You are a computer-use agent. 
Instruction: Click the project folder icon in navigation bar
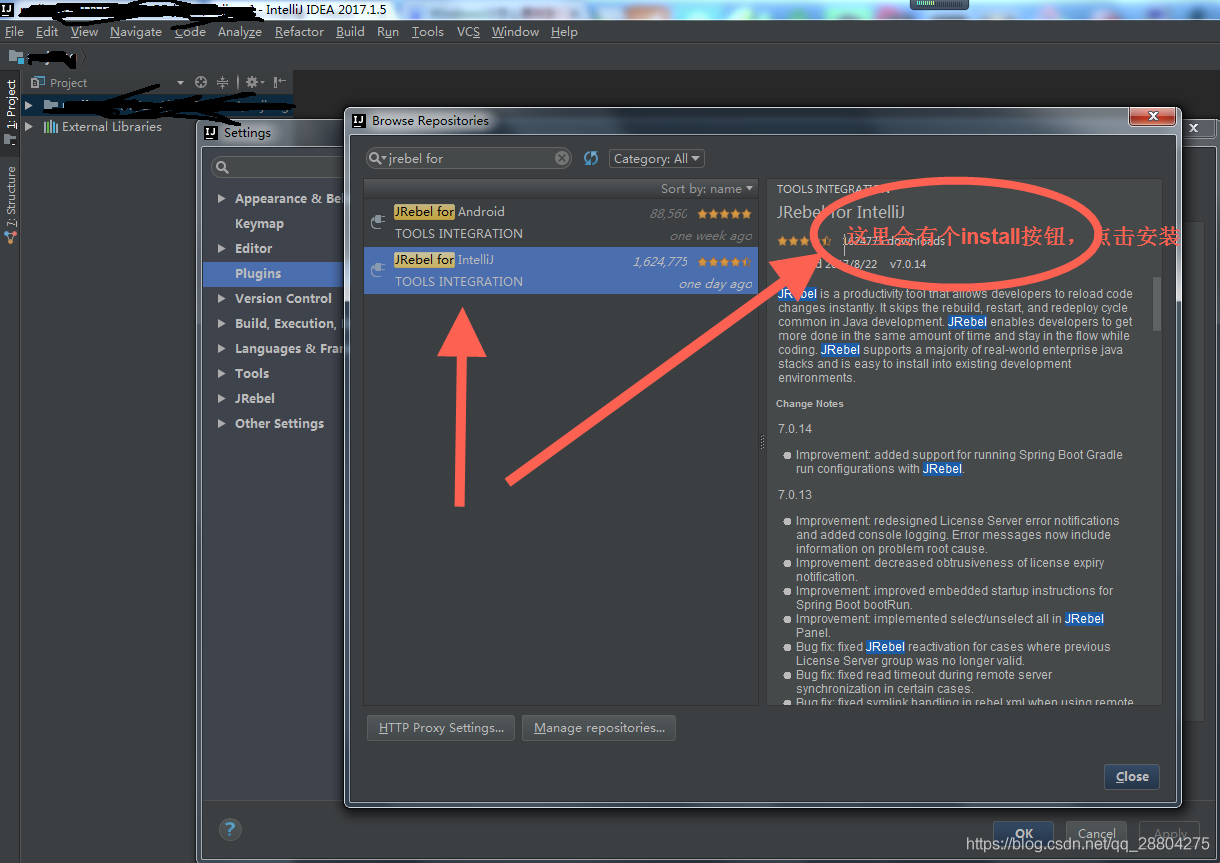point(16,57)
